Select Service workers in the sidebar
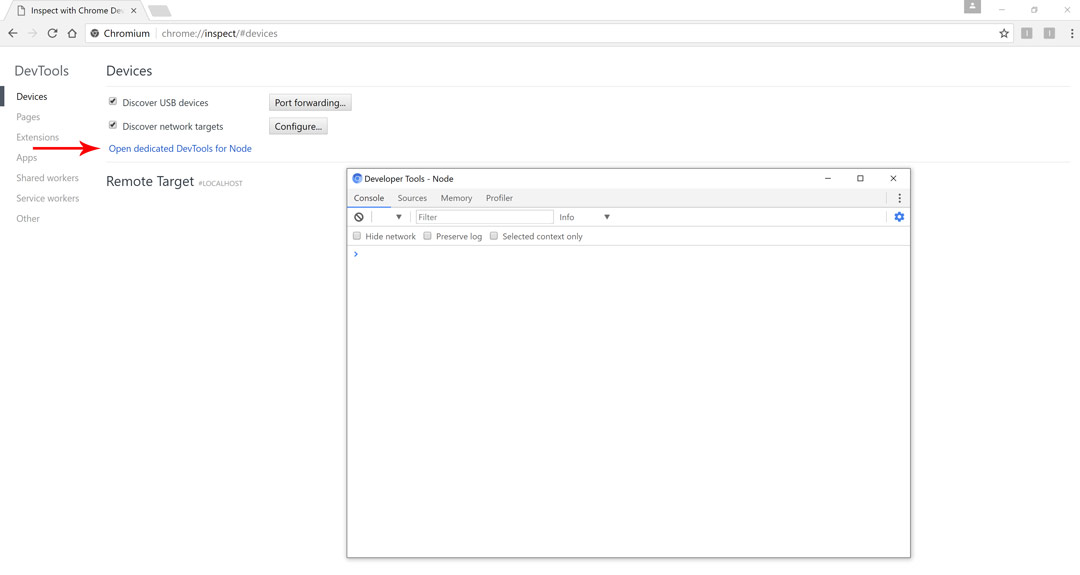 [x=48, y=198]
